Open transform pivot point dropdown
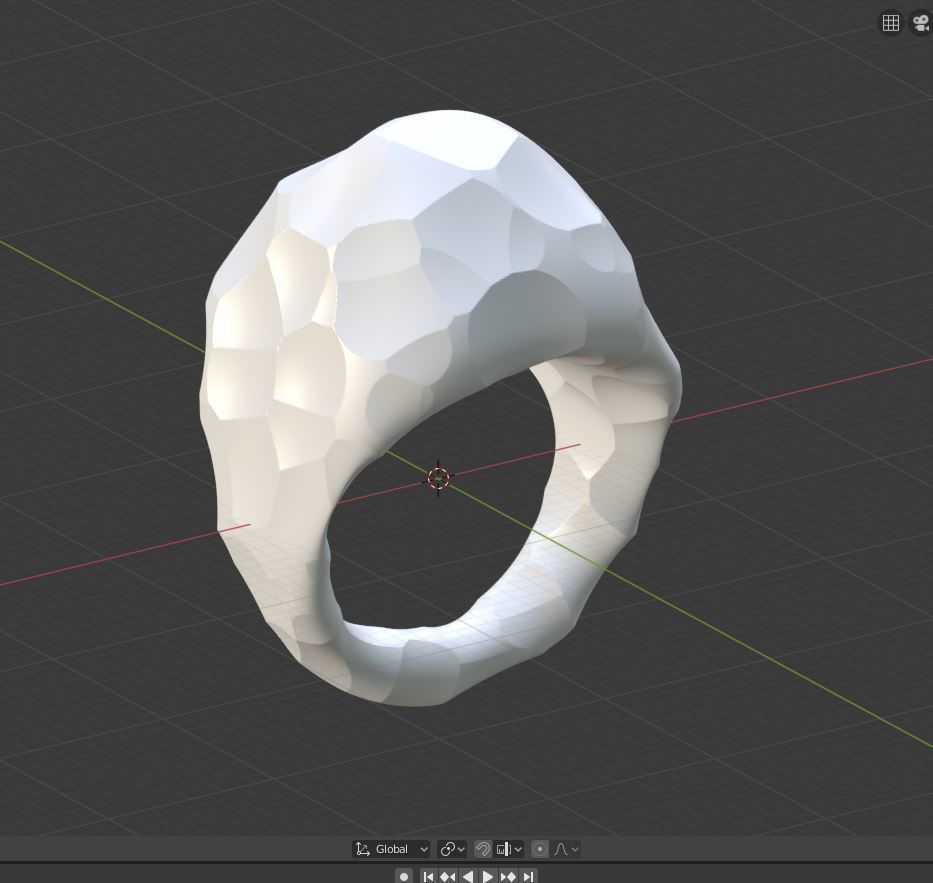Viewport: 933px width, 883px height. (x=452, y=849)
